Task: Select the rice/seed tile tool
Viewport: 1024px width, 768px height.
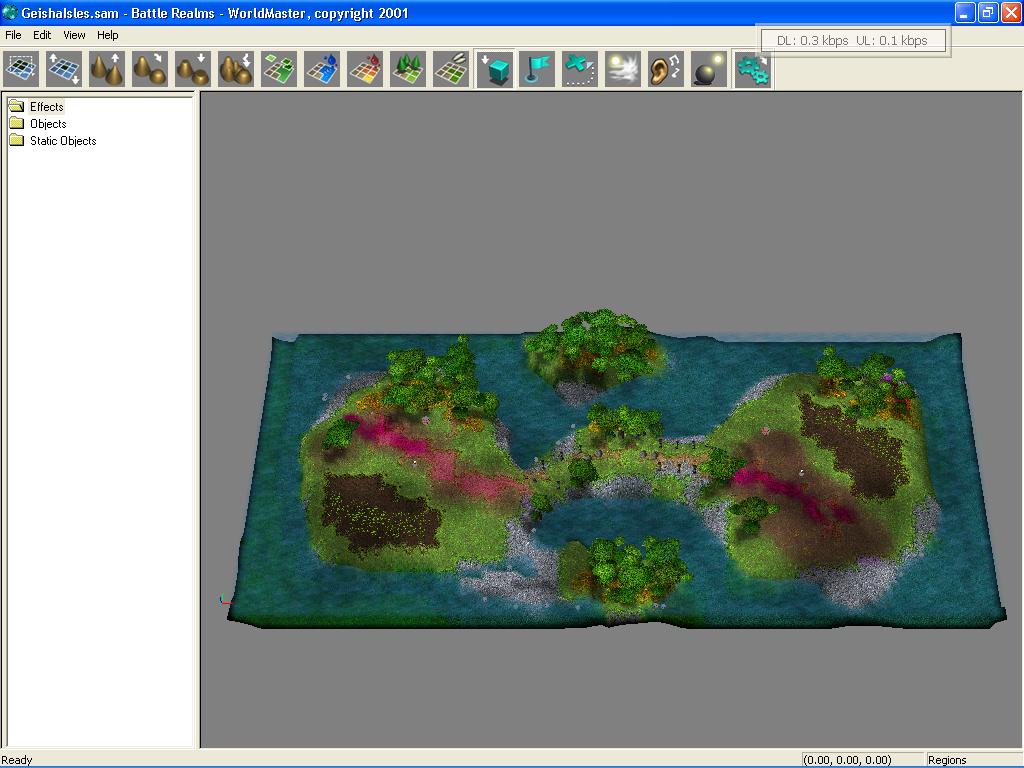Action: [451, 69]
